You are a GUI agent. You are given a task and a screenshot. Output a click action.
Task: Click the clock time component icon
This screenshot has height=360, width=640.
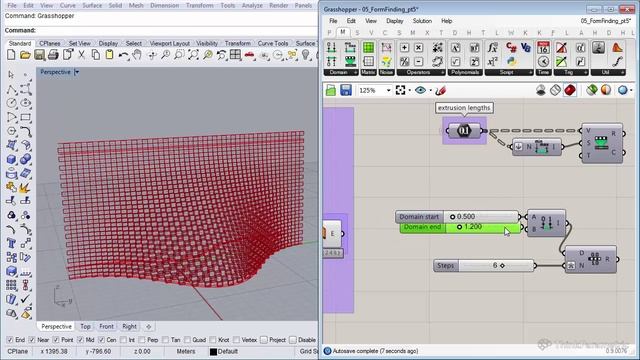pyautogui.click(x=543, y=62)
